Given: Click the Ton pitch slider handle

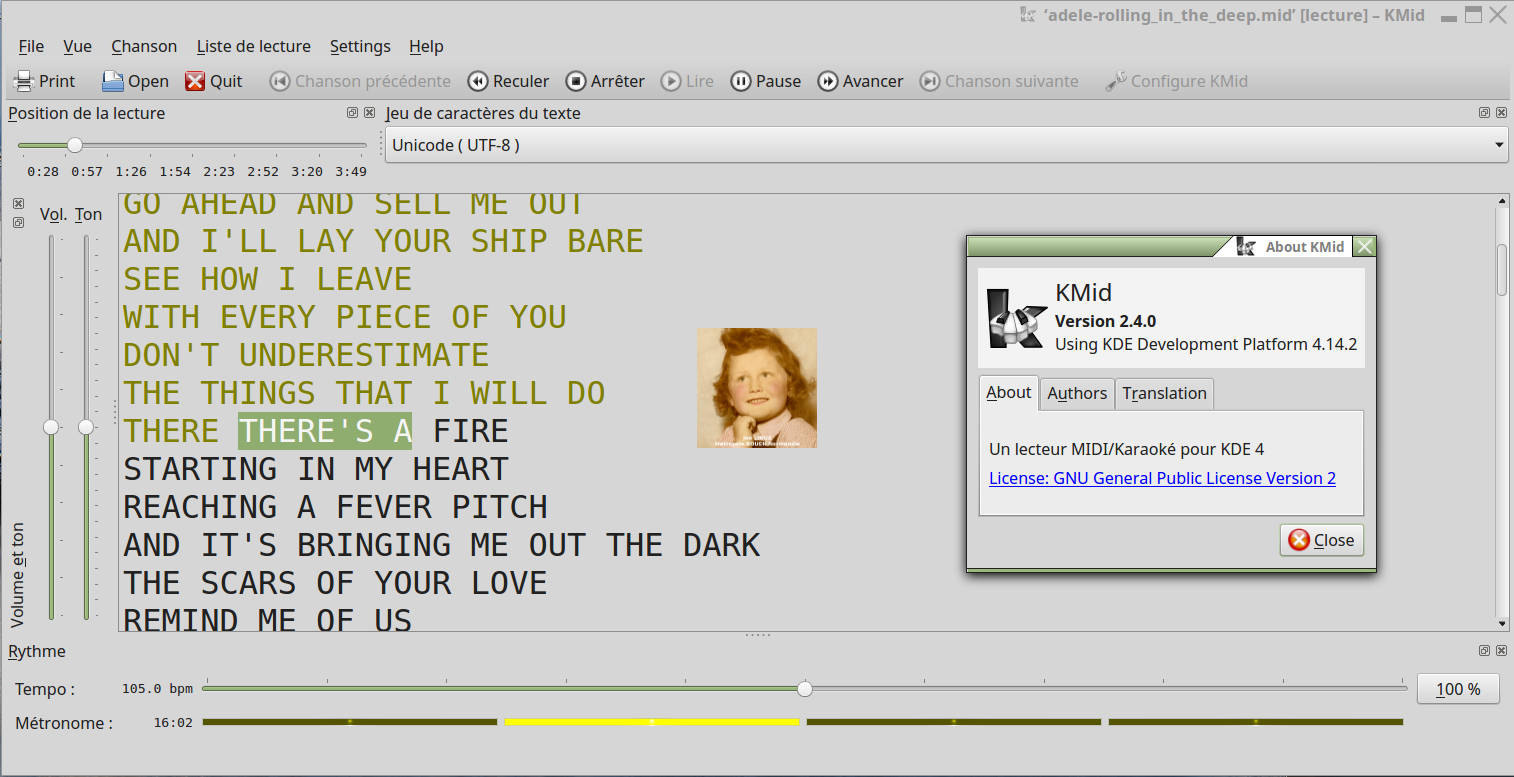Looking at the screenshot, I should pyautogui.click(x=86, y=427).
